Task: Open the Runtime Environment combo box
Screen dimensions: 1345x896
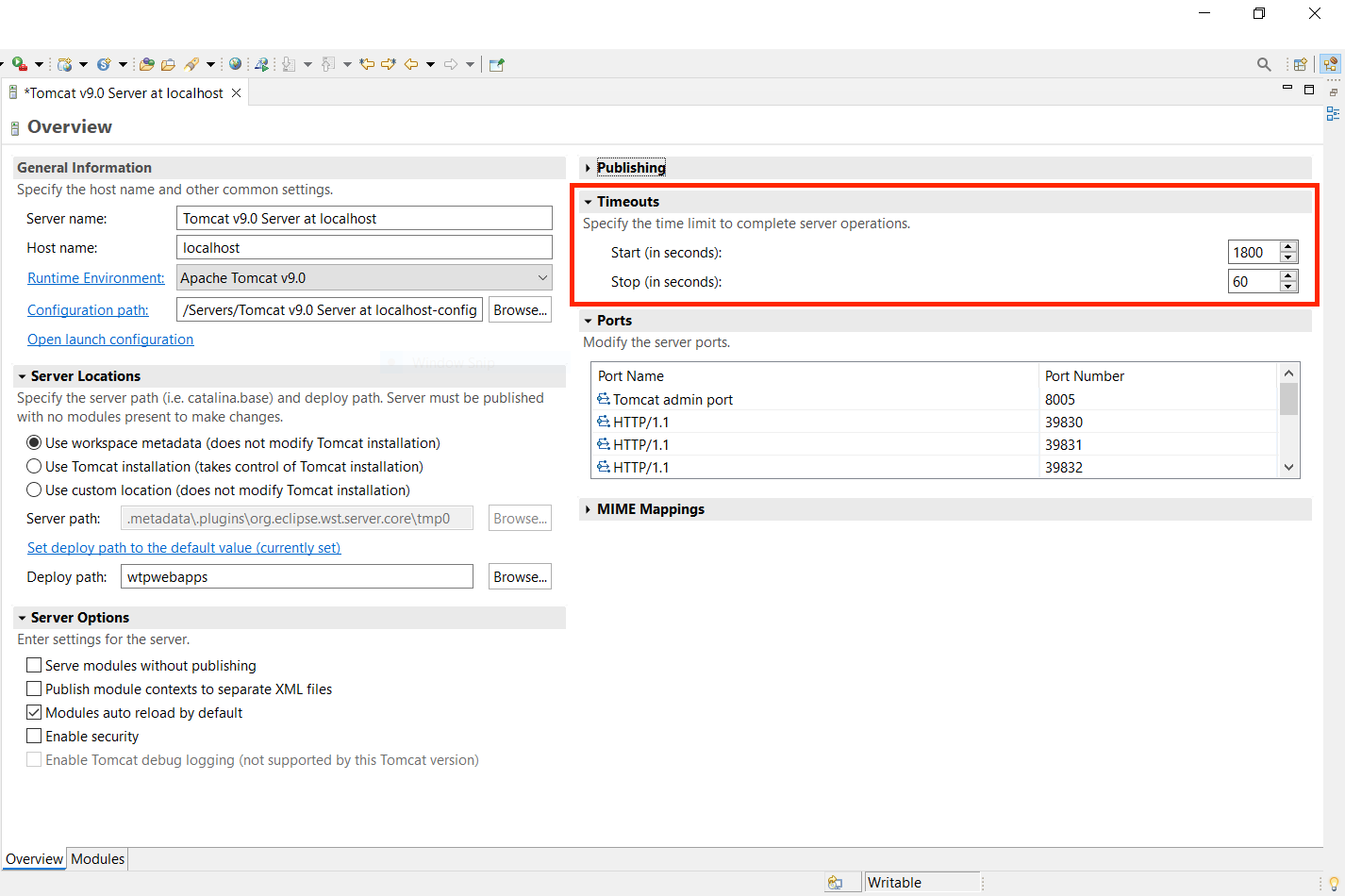Action: pyautogui.click(x=364, y=277)
